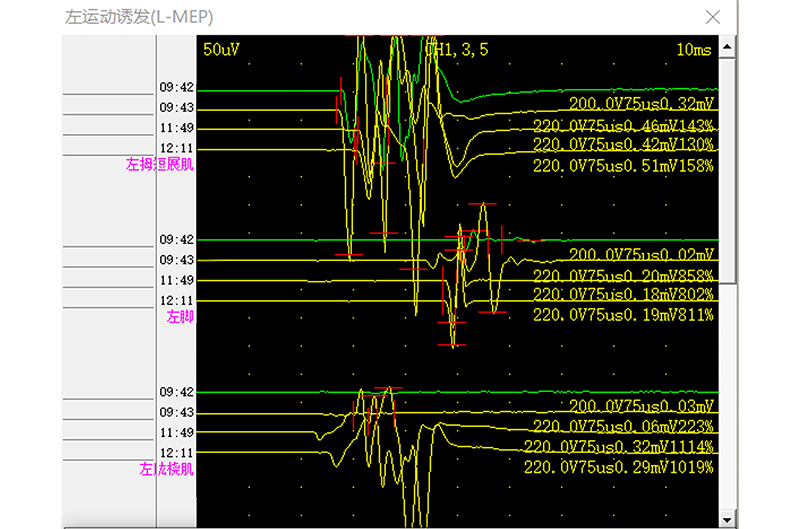Image resolution: width=800 pixels, height=529 pixels.
Task: Select the 50uV amplitude scale label
Action: [x=221, y=48]
